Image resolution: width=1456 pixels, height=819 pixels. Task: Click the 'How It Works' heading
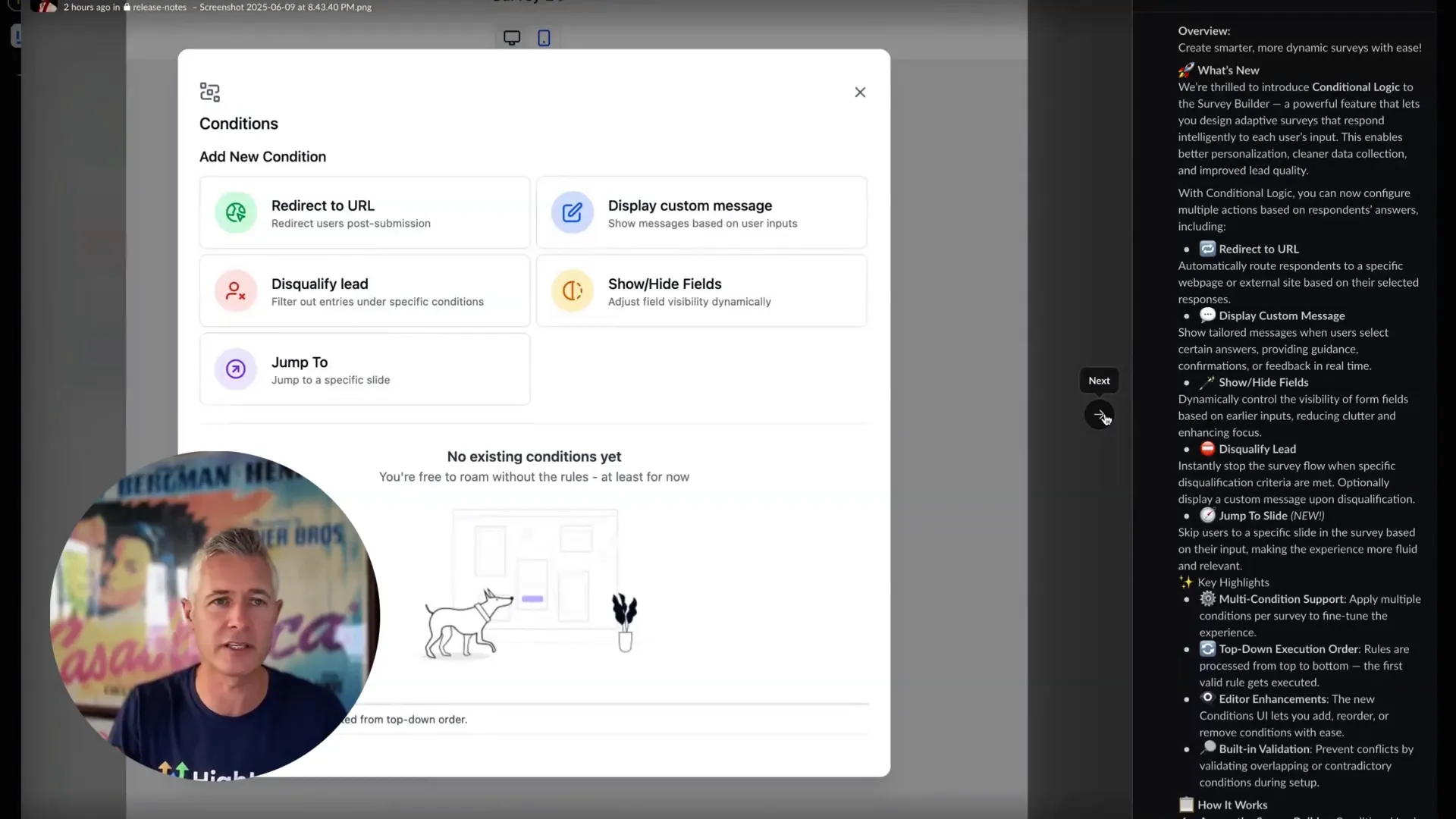point(1232,805)
